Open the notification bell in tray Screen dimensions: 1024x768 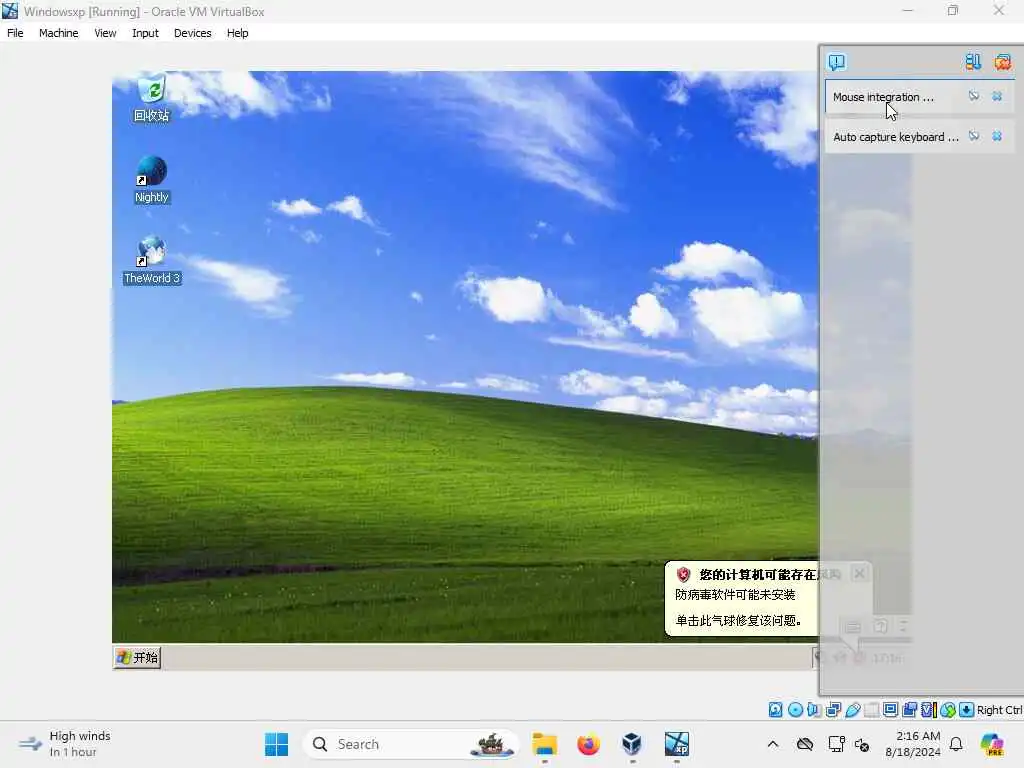pyautogui.click(x=956, y=744)
